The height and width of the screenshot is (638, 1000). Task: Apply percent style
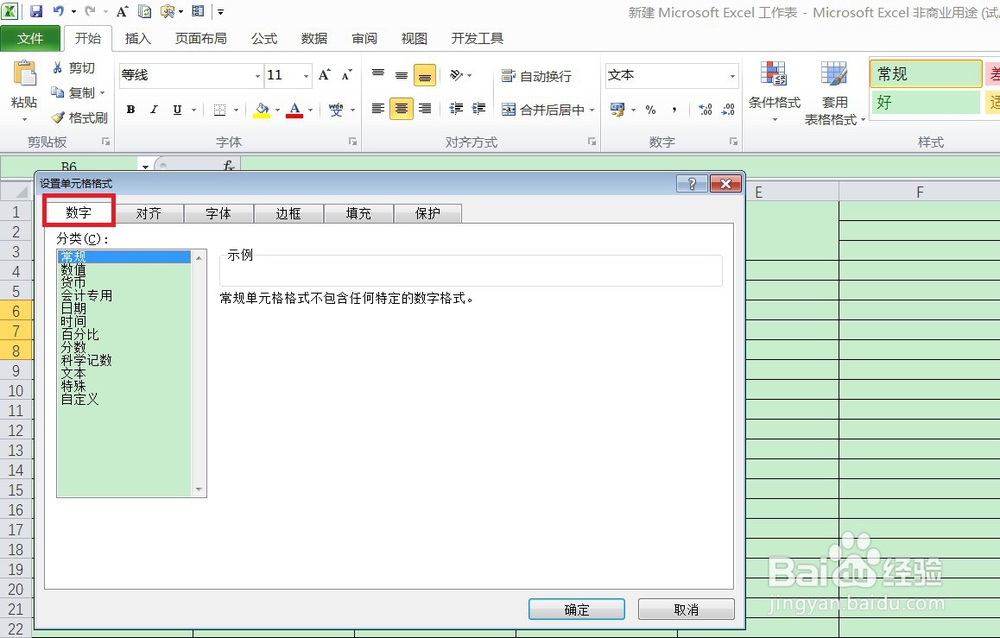click(651, 110)
